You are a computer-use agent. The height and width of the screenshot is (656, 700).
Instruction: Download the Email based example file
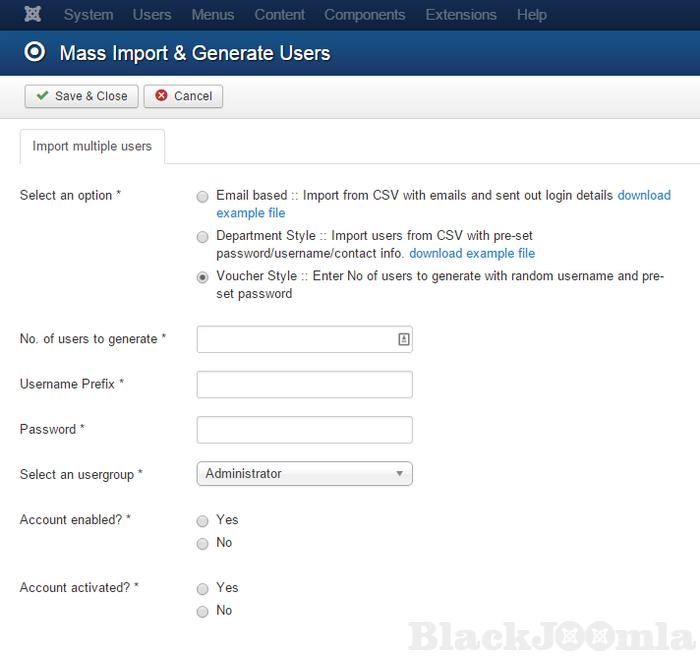pos(644,195)
